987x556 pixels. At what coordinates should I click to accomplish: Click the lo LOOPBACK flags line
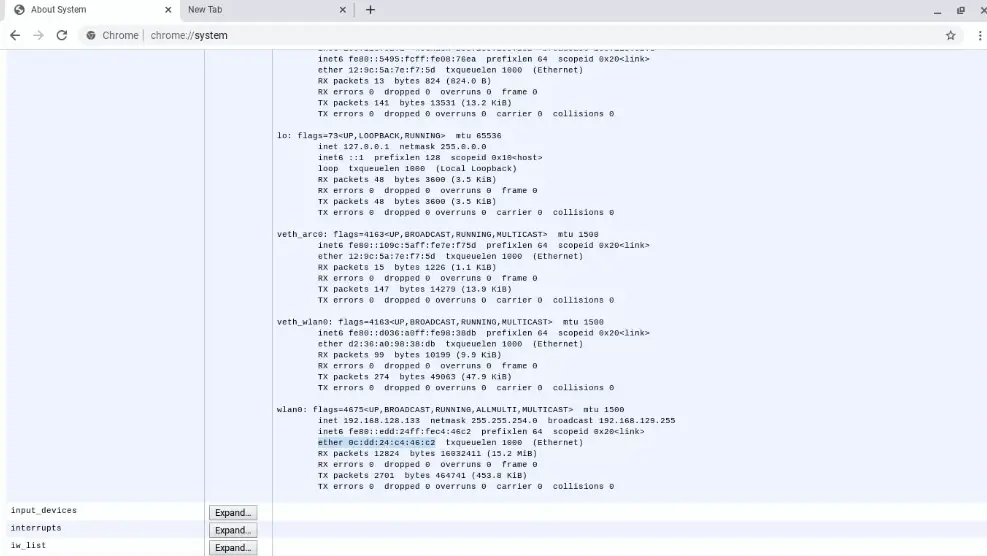(x=389, y=135)
